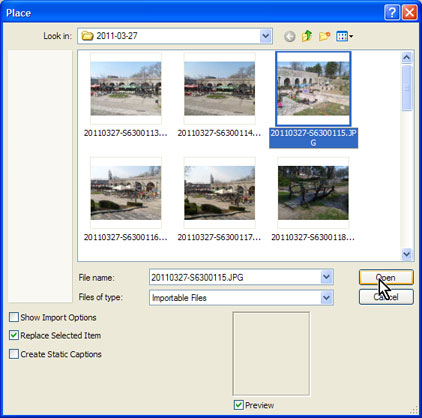Click the scrollbar down arrow
This screenshot has width=422, height=418.
[x=406, y=254]
